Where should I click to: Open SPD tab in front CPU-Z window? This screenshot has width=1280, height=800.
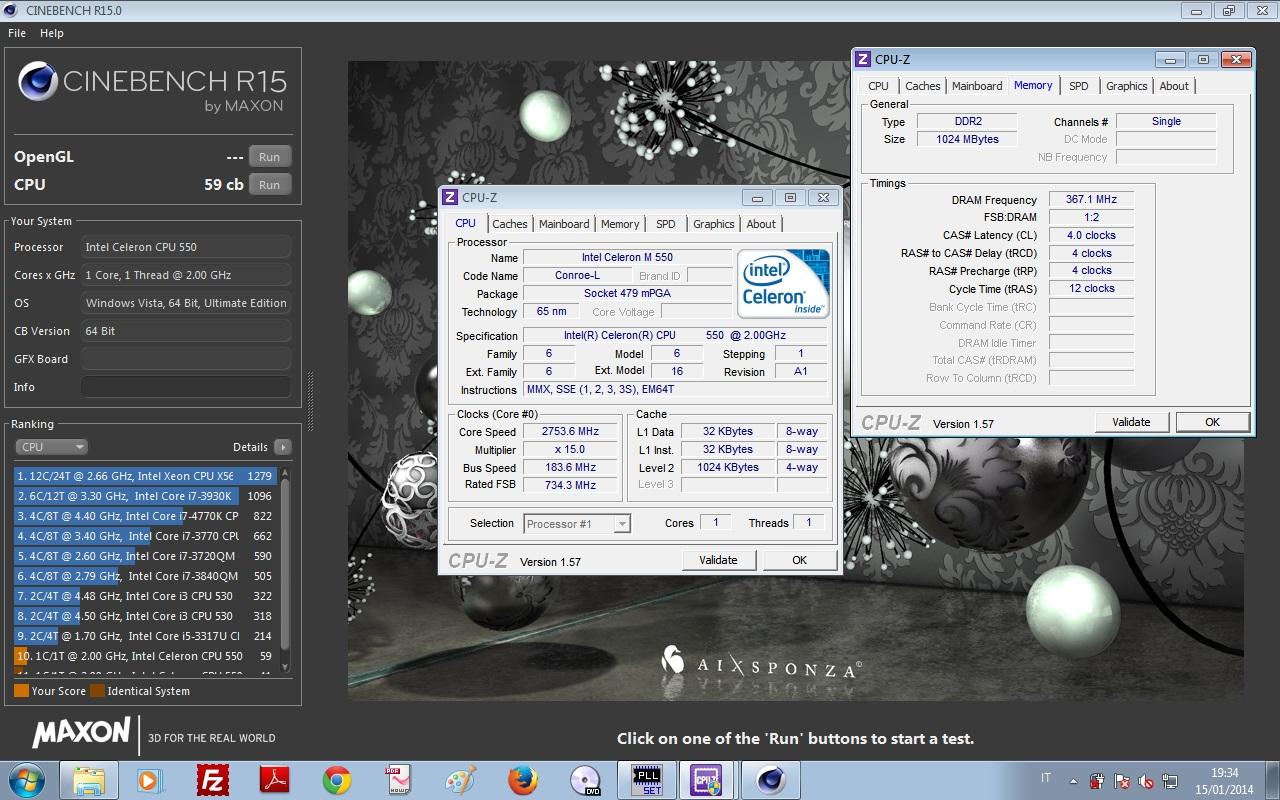[x=666, y=224]
